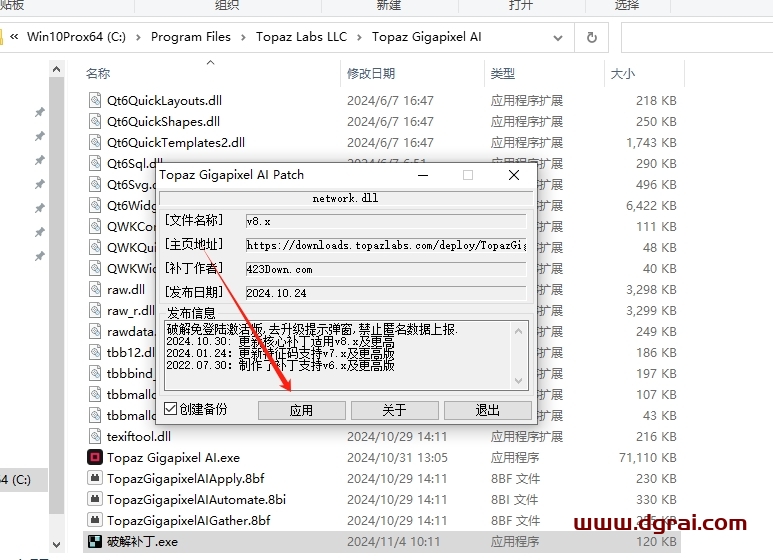The width and height of the screenshot is (773, 560).
Task: Sort files by 类型 column
Action: tap(503, 73)
